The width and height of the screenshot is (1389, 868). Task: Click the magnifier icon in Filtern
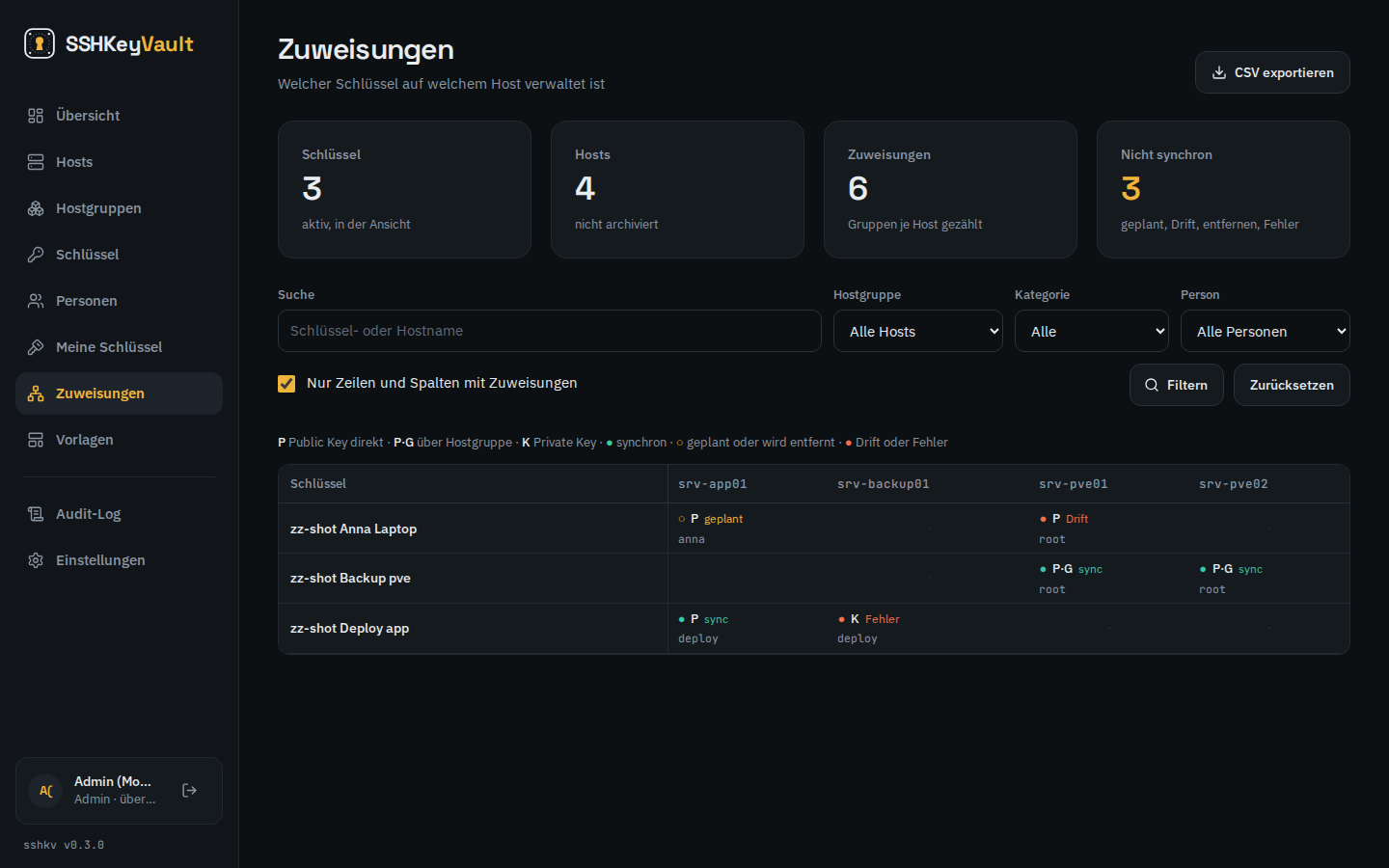tap(1152, 385)
